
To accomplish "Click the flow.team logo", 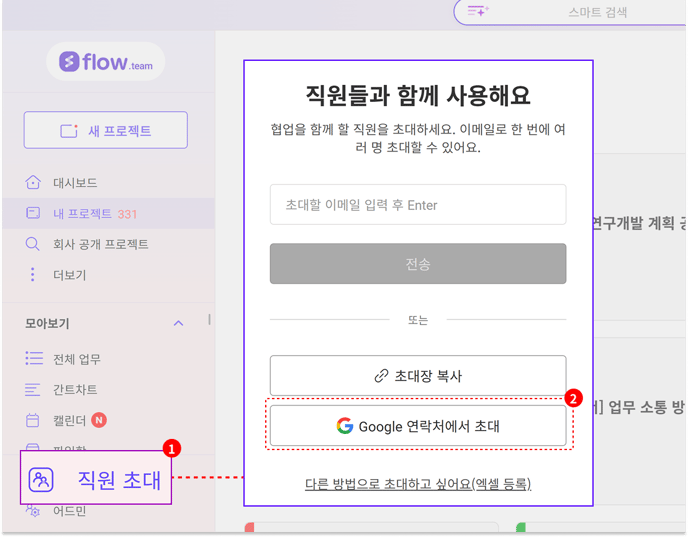I will (x=106, y=62).
